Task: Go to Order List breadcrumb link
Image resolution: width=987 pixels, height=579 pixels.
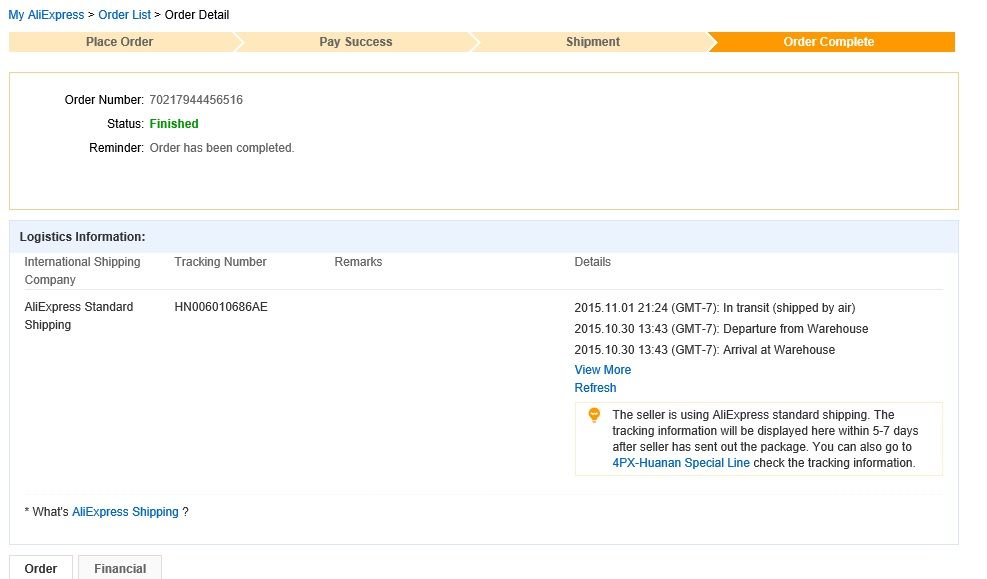Action: pos(124,15)
